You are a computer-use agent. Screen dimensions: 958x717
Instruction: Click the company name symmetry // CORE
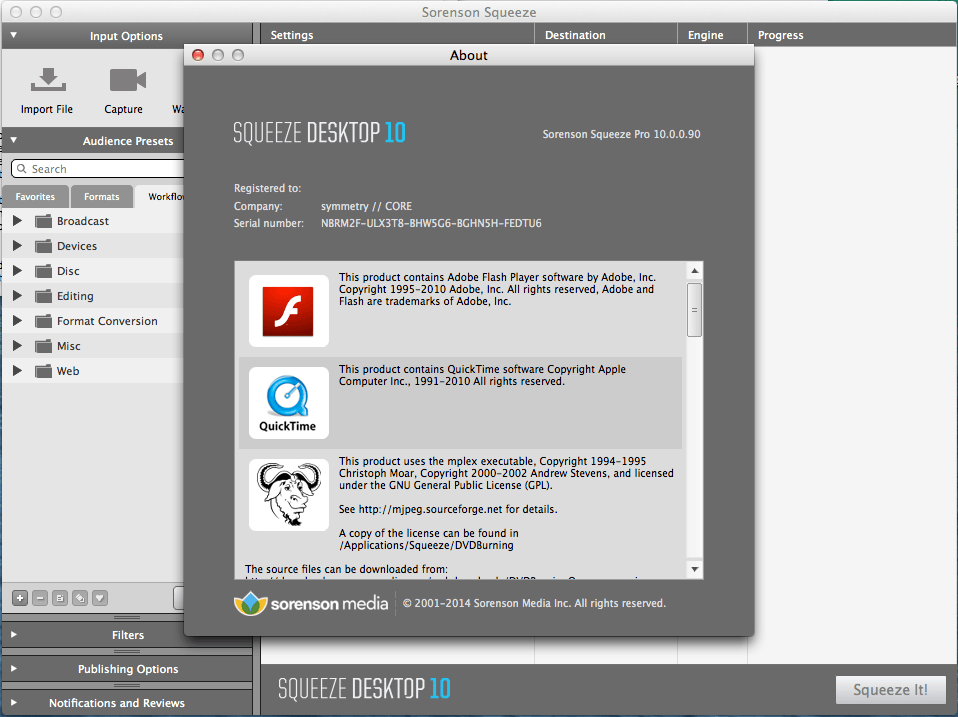366,206
